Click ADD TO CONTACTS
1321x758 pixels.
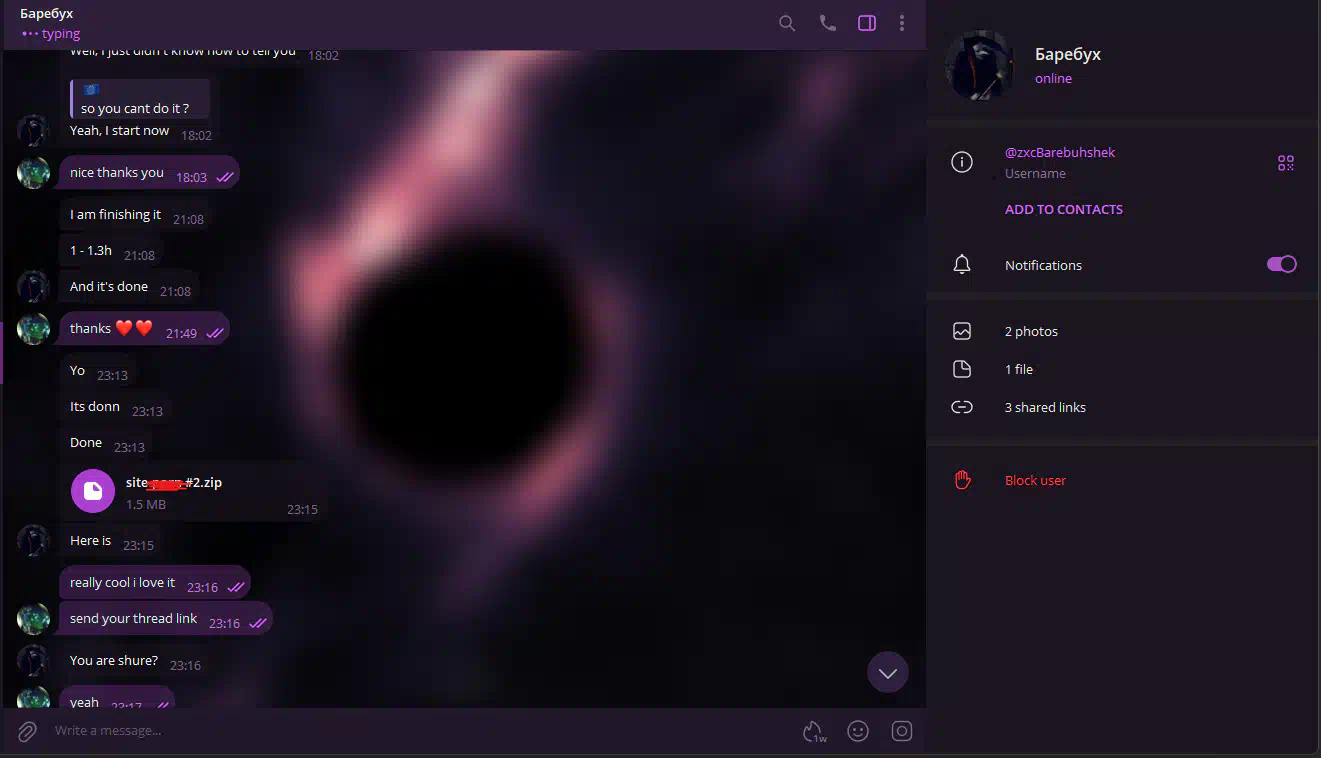[x=1063, y=209]
